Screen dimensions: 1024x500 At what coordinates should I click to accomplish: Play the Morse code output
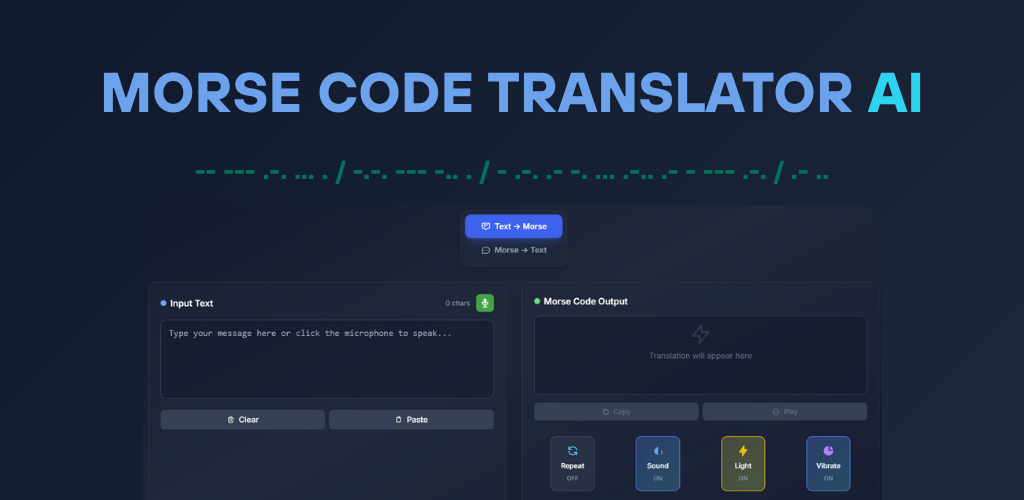tap(785, 412)
